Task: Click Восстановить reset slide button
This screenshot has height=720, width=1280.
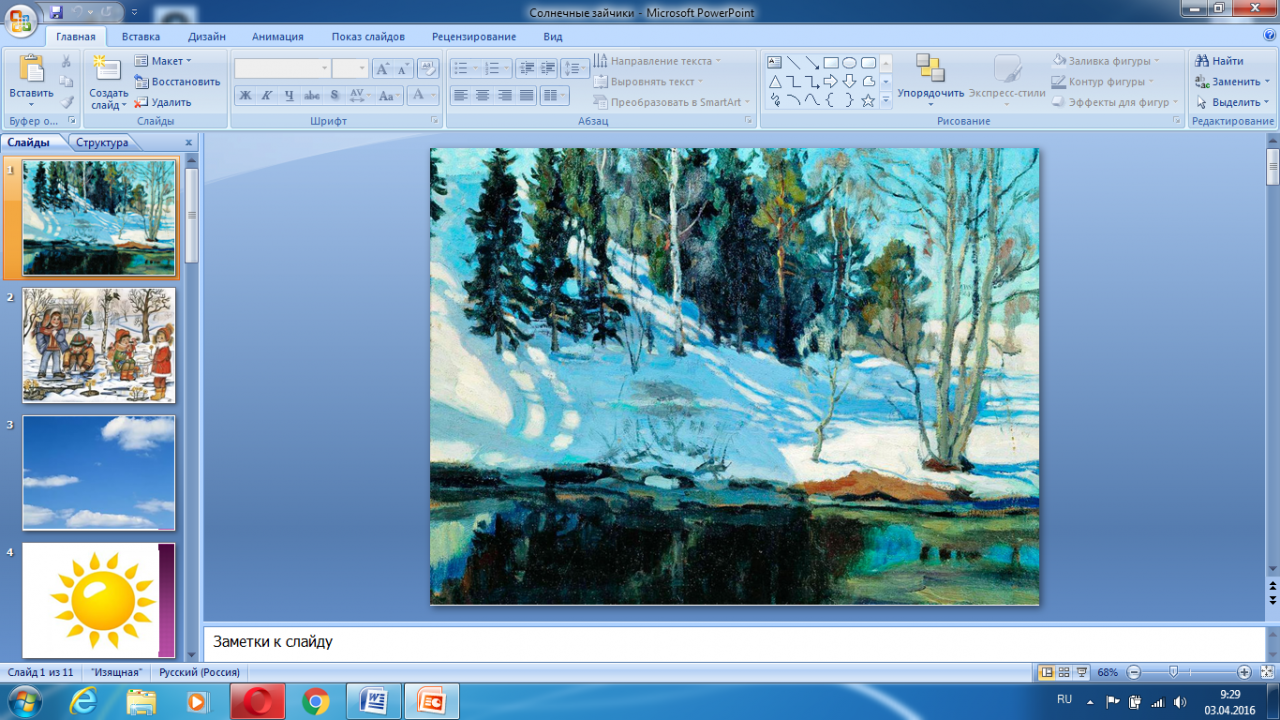Action: (x=177, y=82)
